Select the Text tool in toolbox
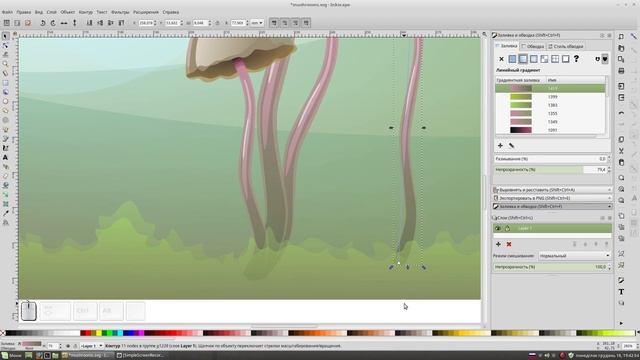This screenshot has width=640, height=360. click(x=5, y=157)
